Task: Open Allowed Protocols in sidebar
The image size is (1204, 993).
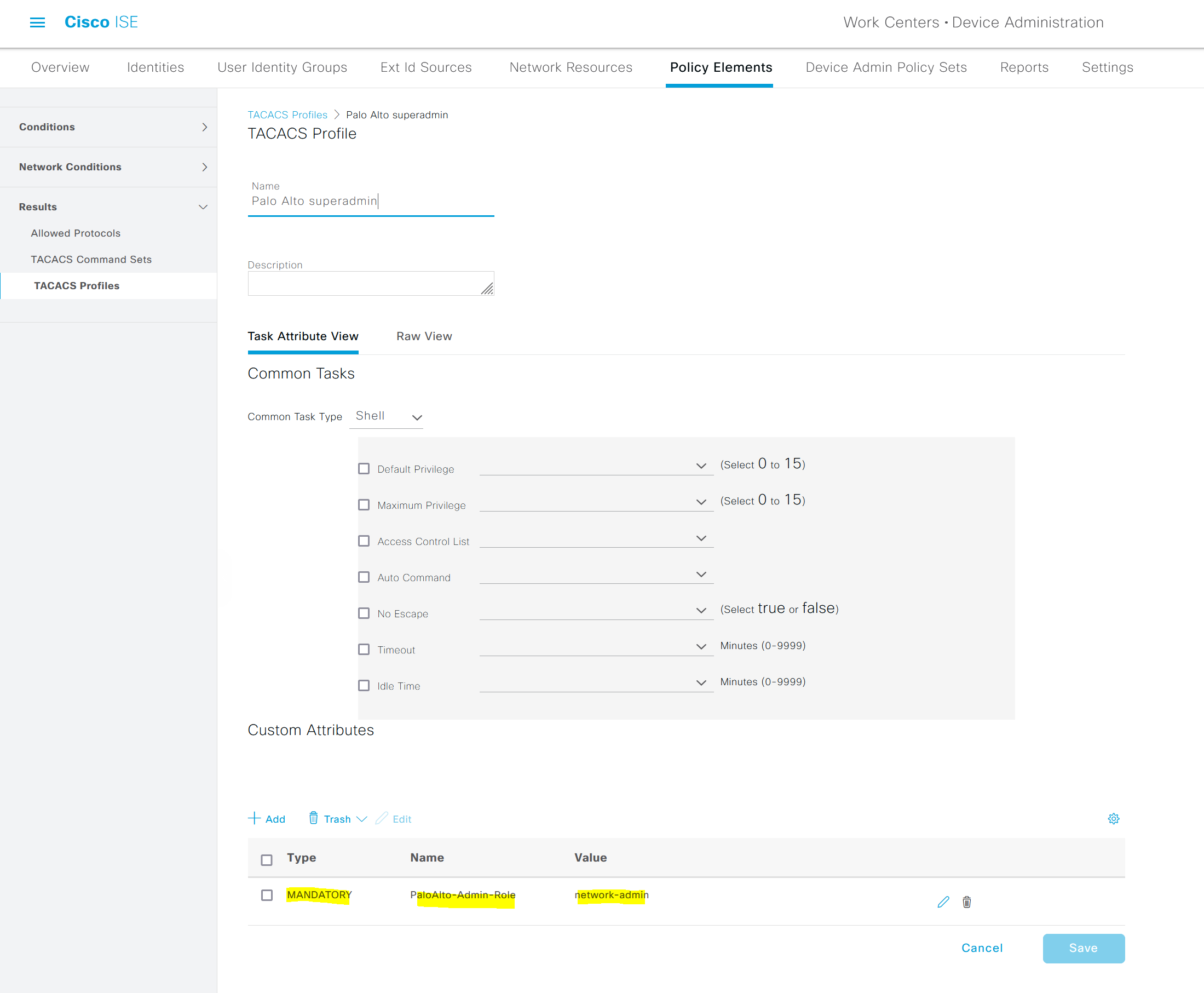Action: click(x=76, y=233)
